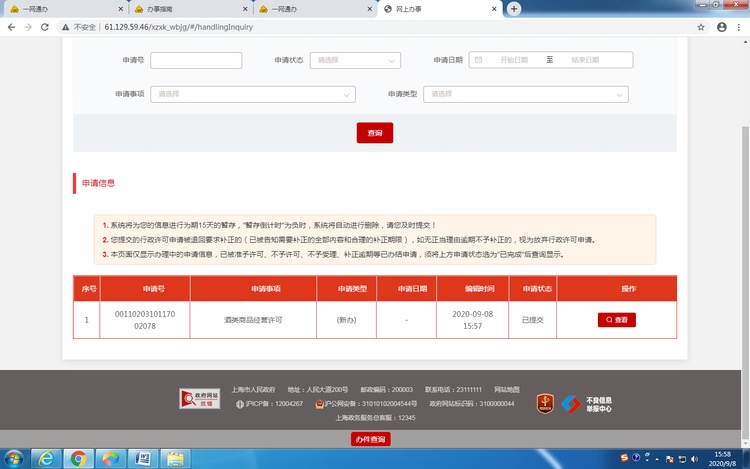Click the 政府网站找错 badge icon

[x=200, y=399]
